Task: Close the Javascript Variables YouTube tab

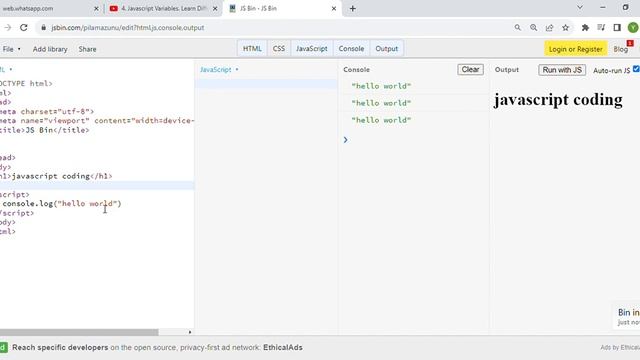Action: point(215,9)
